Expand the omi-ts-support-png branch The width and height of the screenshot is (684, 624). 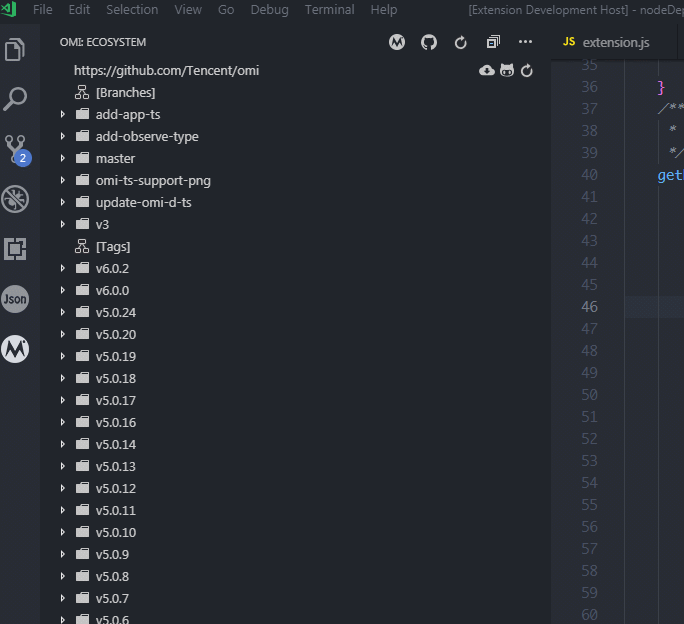(x=63, y=180)
